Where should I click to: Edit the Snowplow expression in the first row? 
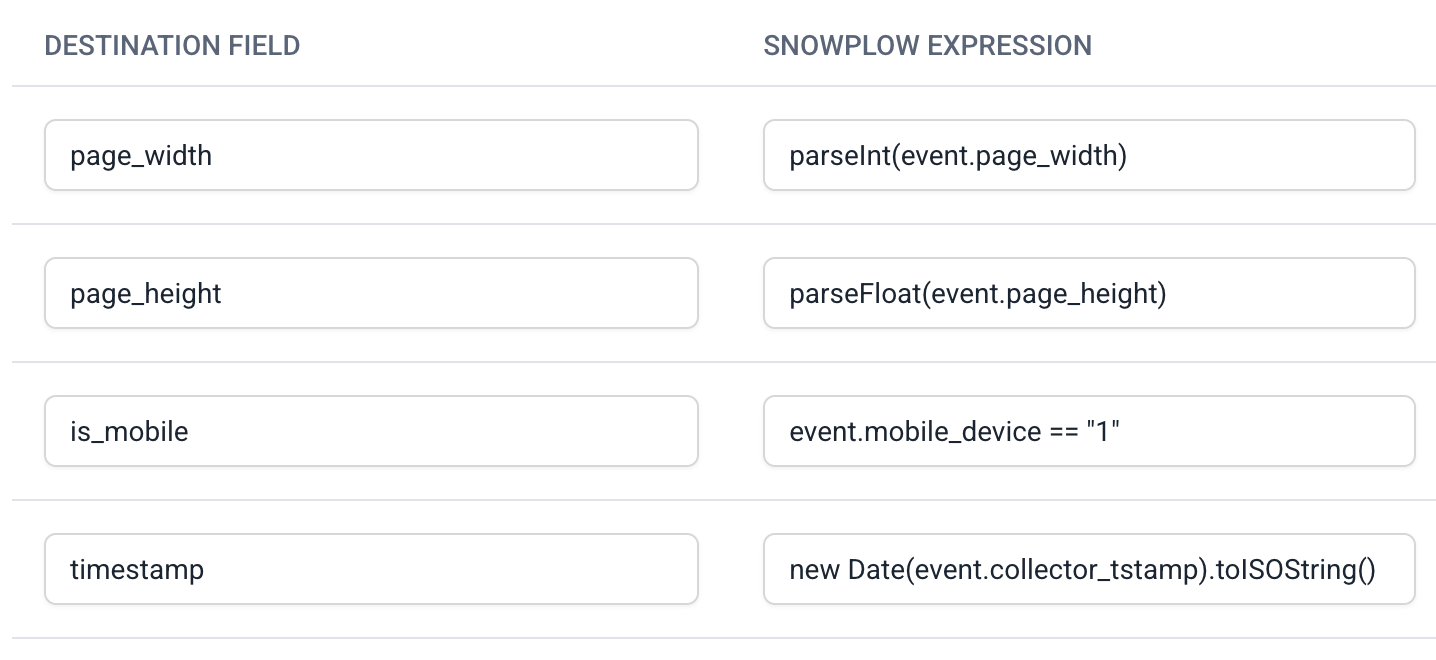[x=1089, y=155]
